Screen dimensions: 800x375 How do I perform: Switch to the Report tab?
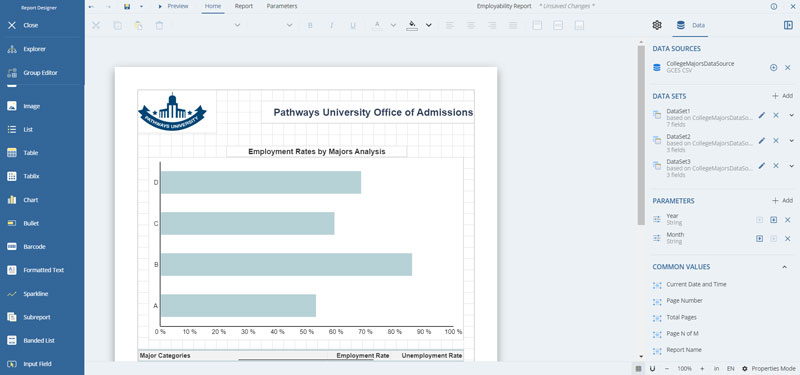pos(243,6)
